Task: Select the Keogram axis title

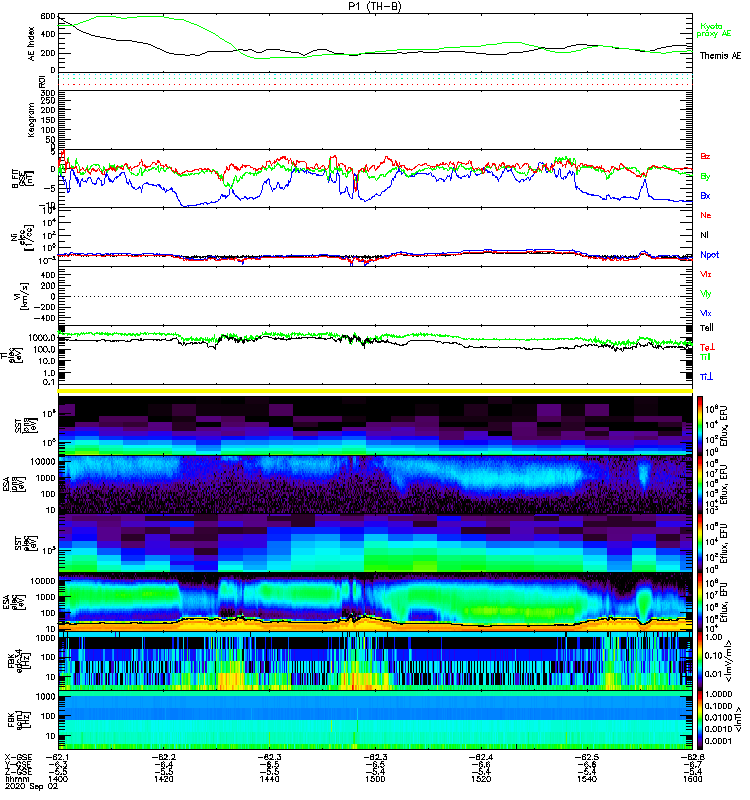Action: tap(32, 119)
